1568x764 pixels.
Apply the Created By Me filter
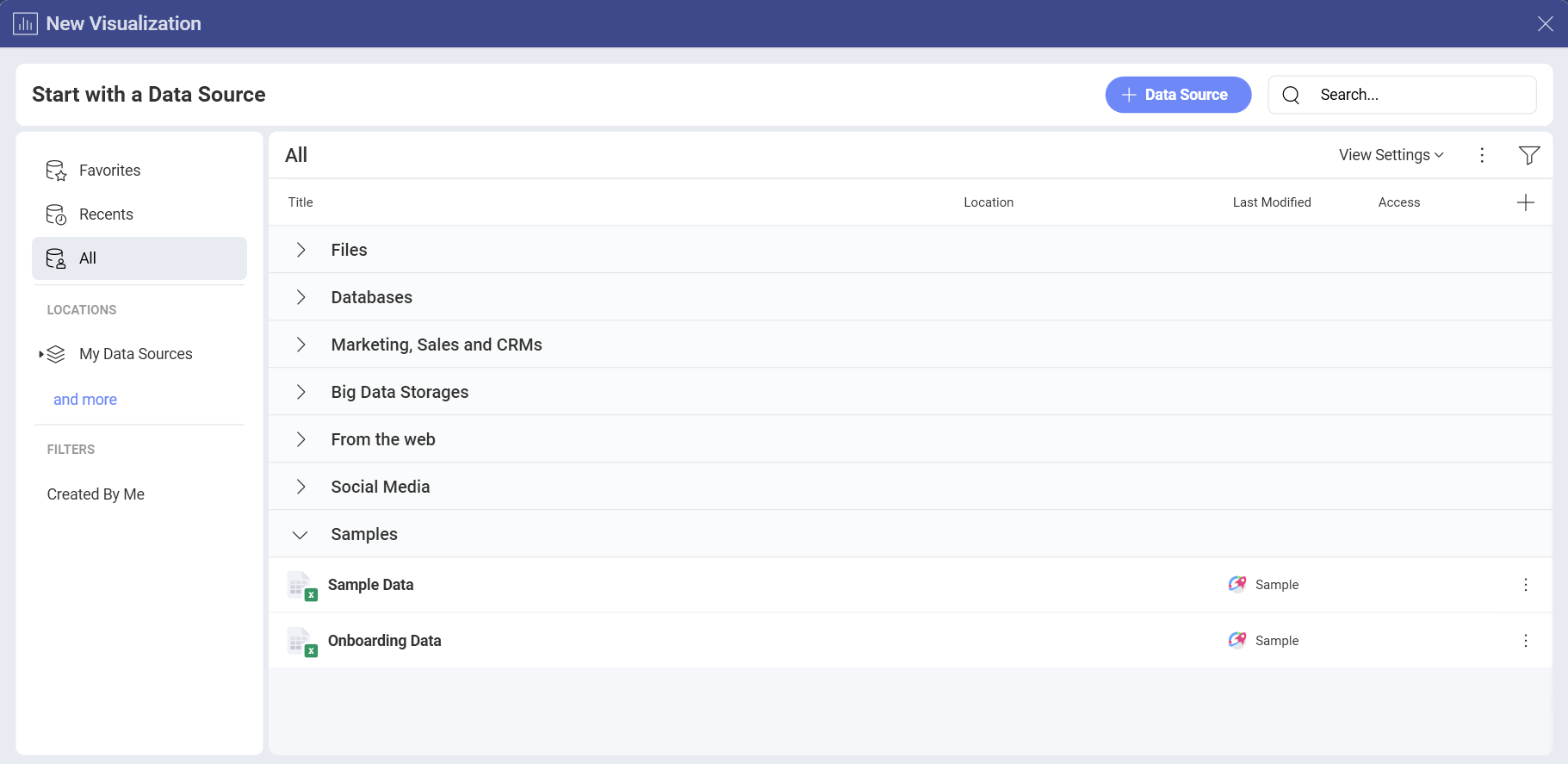96,494
